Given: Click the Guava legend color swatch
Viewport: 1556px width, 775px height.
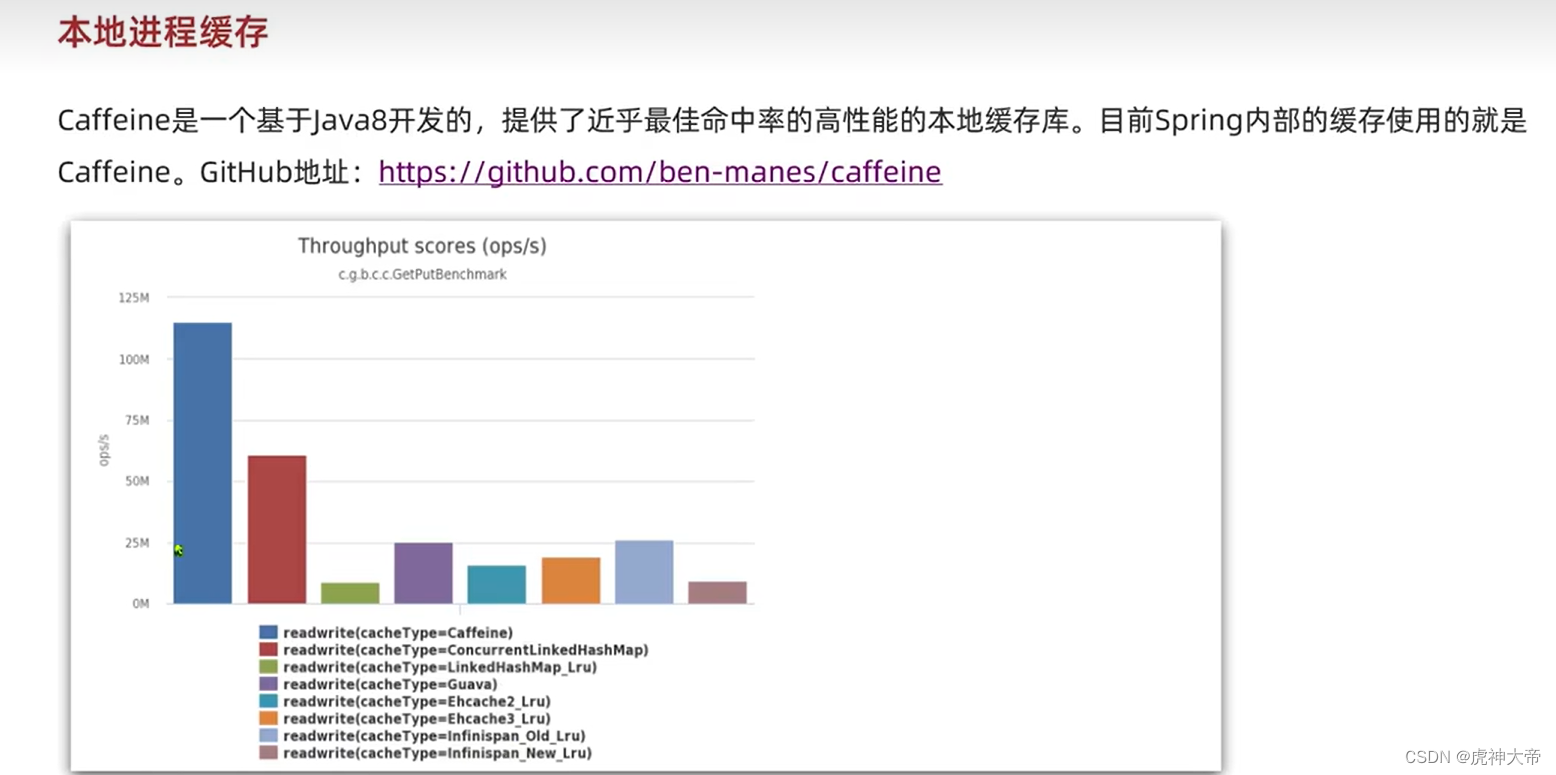Looking at the screenshot, I should point(268,684).
